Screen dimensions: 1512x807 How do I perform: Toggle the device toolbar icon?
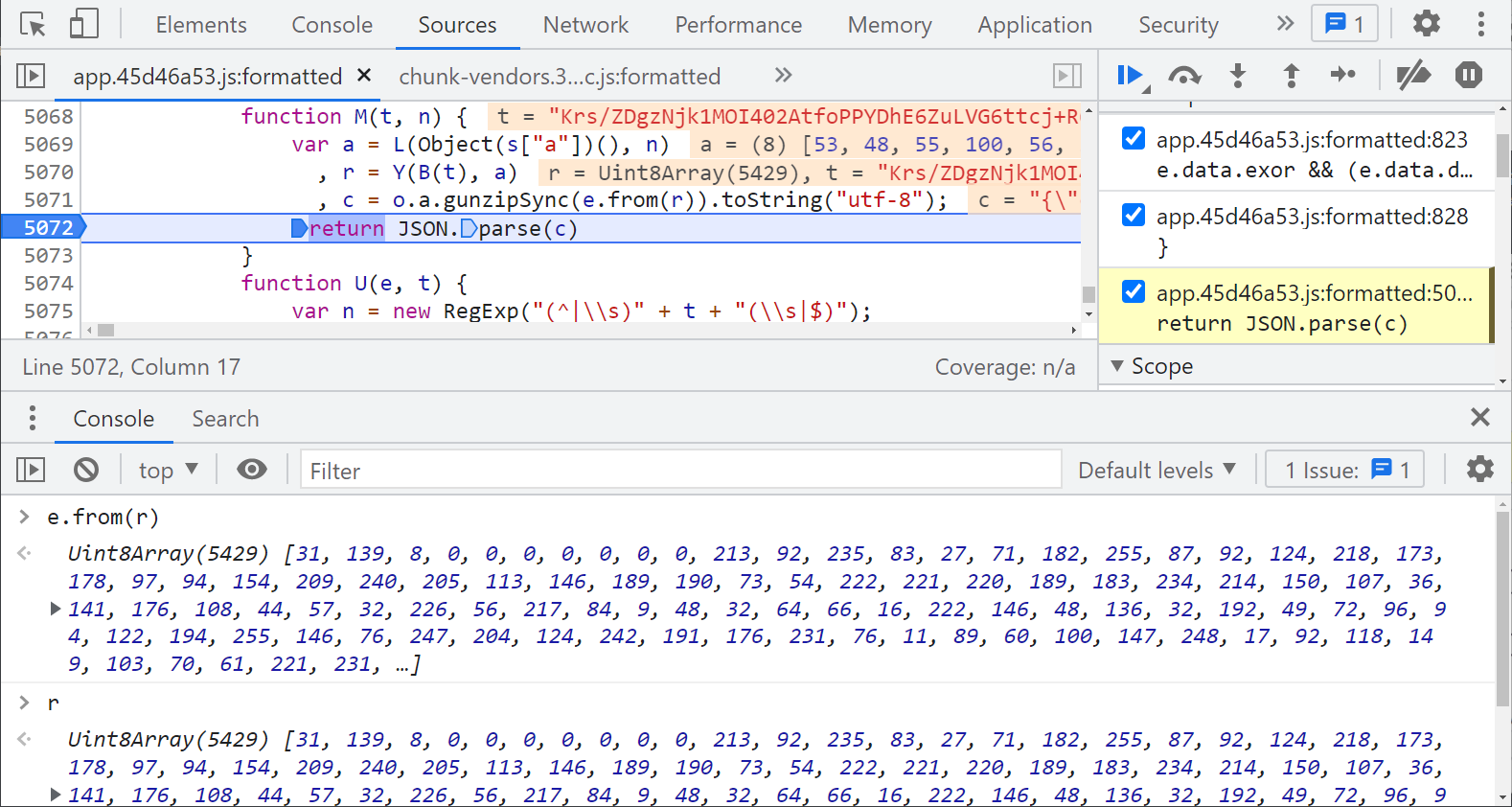[84, 25]
